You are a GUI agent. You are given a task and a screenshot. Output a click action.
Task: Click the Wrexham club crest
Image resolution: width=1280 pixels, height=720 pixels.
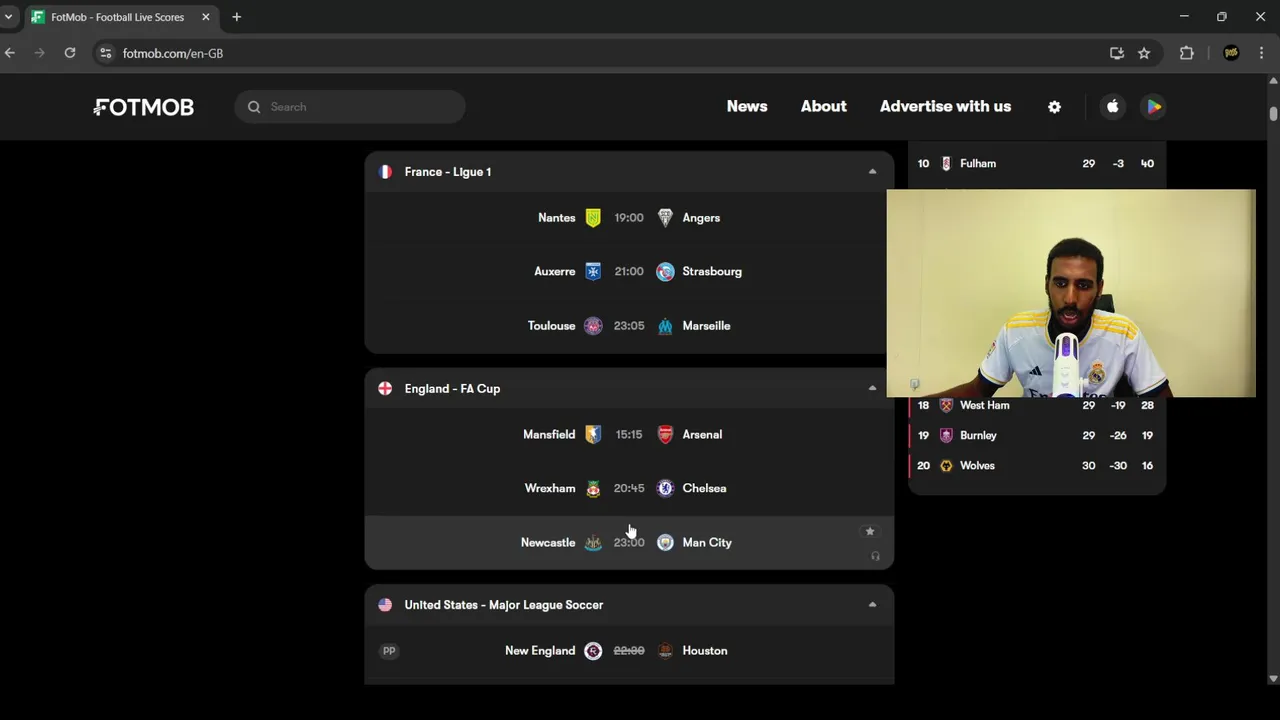593,489
